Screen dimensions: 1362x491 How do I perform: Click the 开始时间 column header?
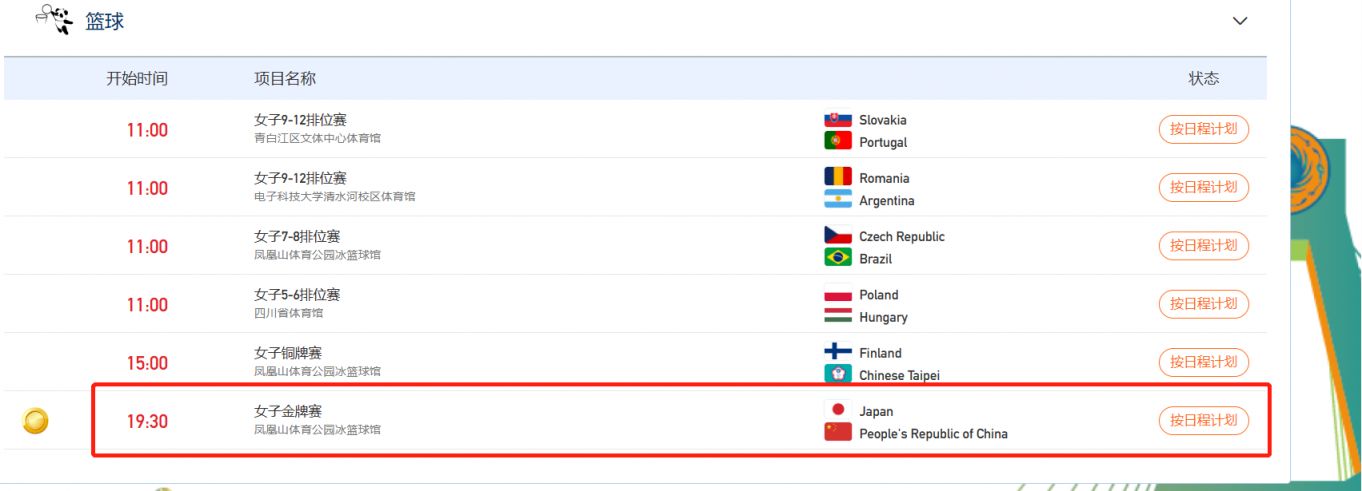tap(137, 78)
